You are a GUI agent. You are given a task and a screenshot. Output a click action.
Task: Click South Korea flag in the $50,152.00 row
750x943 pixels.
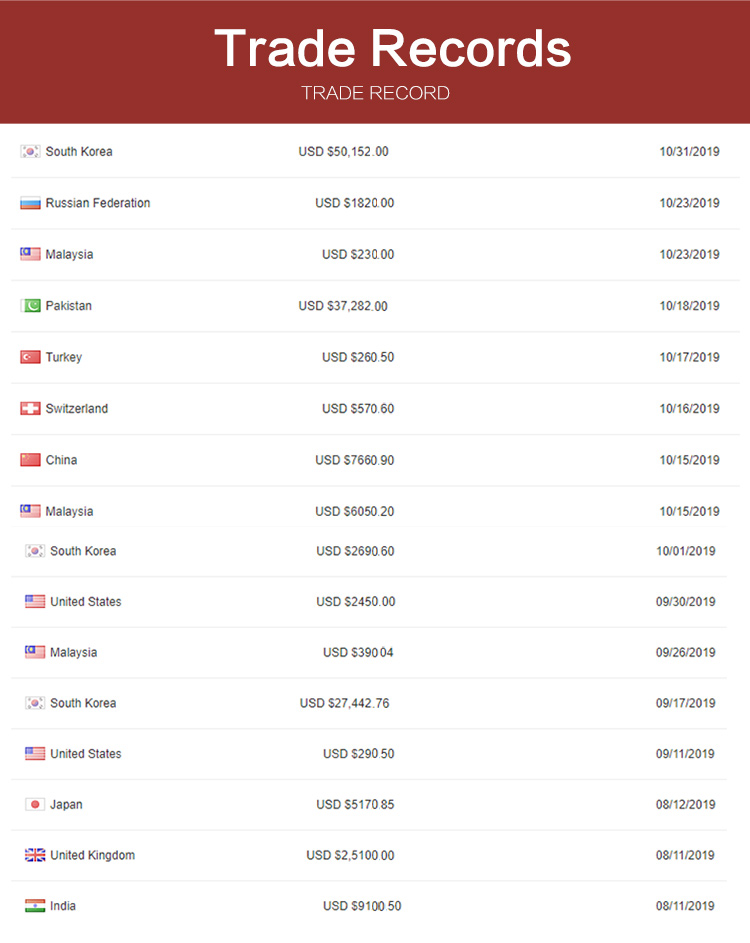point(30,152)
